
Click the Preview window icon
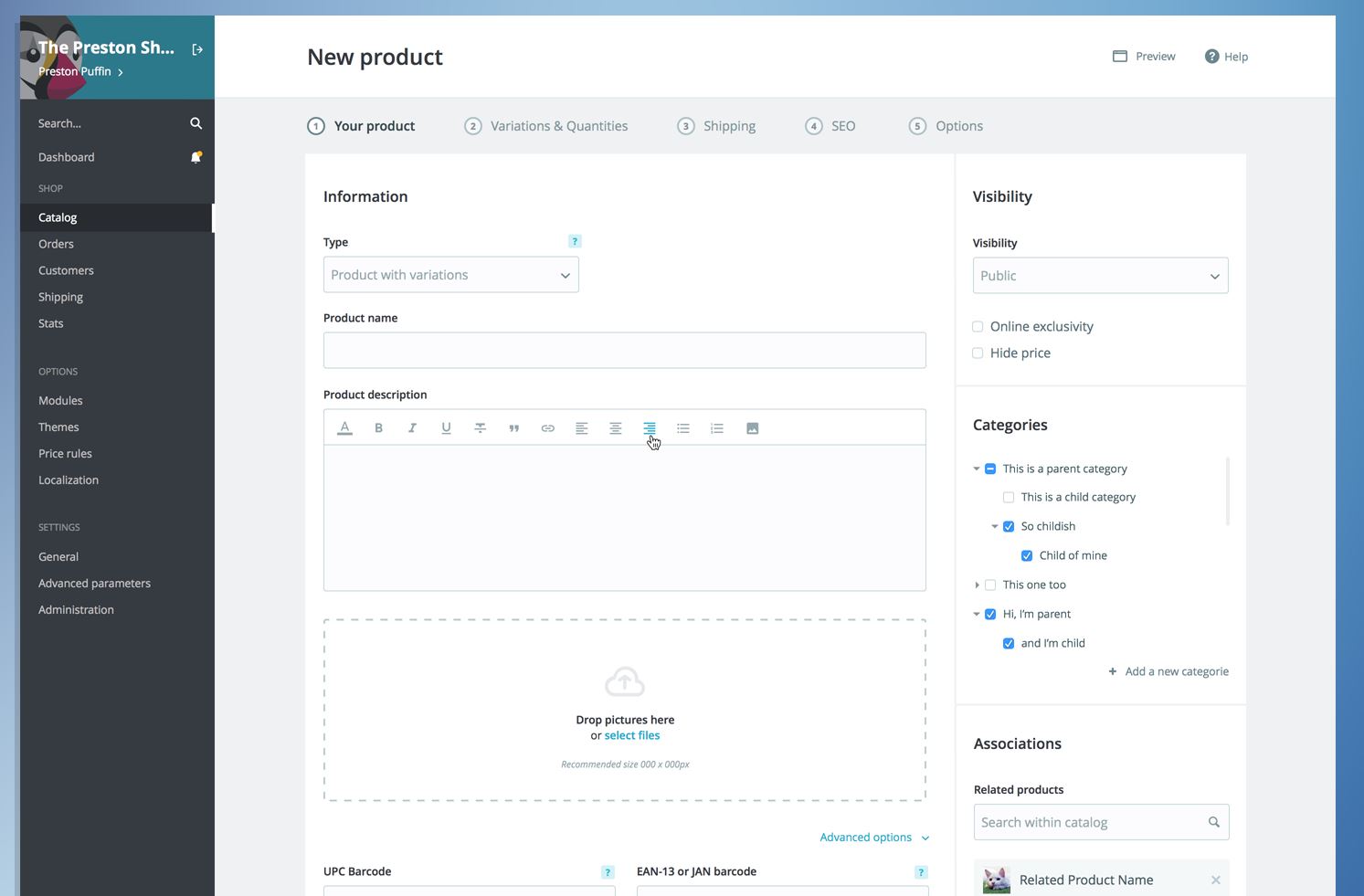point(1120,57)
